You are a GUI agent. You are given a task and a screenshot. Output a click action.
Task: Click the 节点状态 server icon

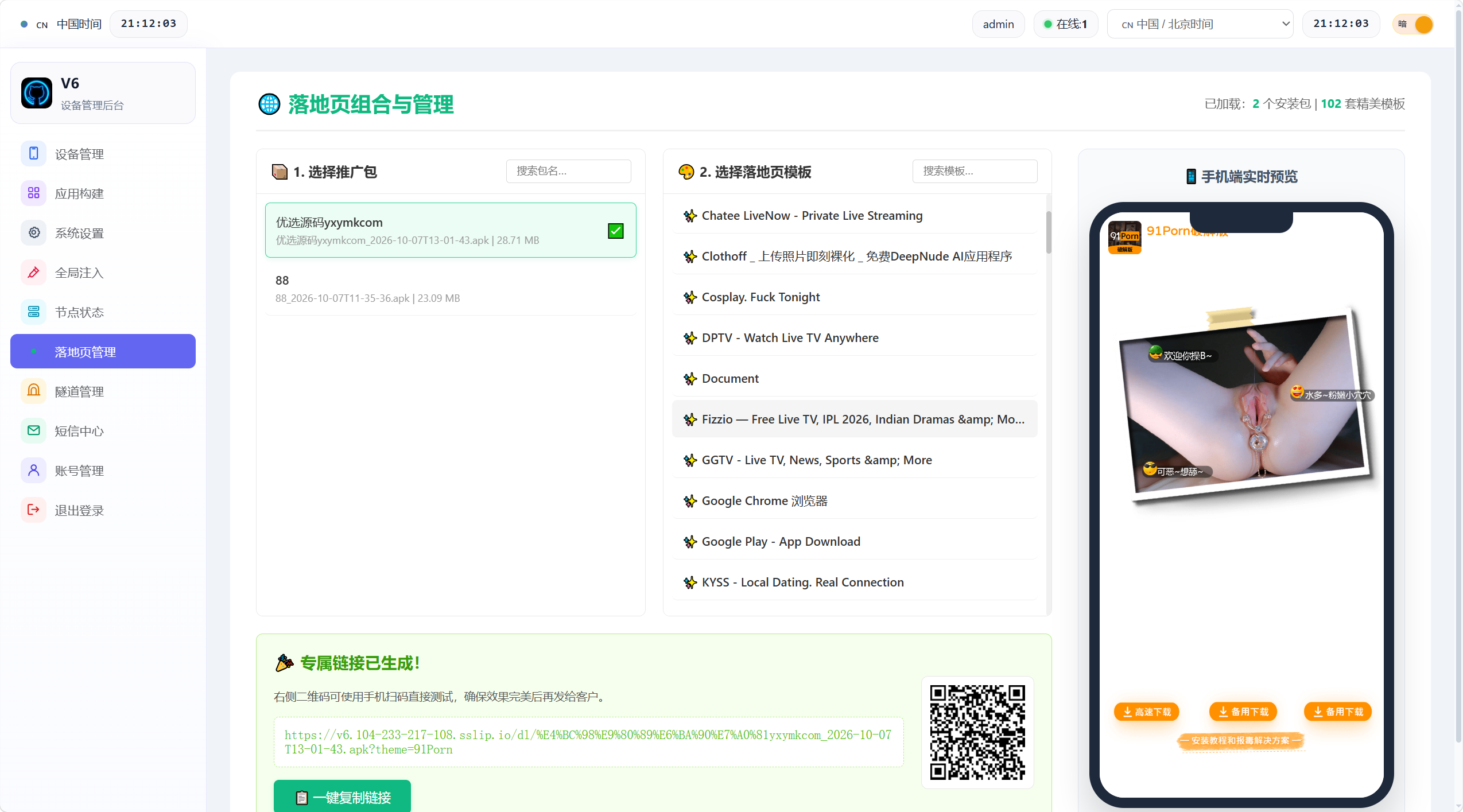(x=34, y=312)
